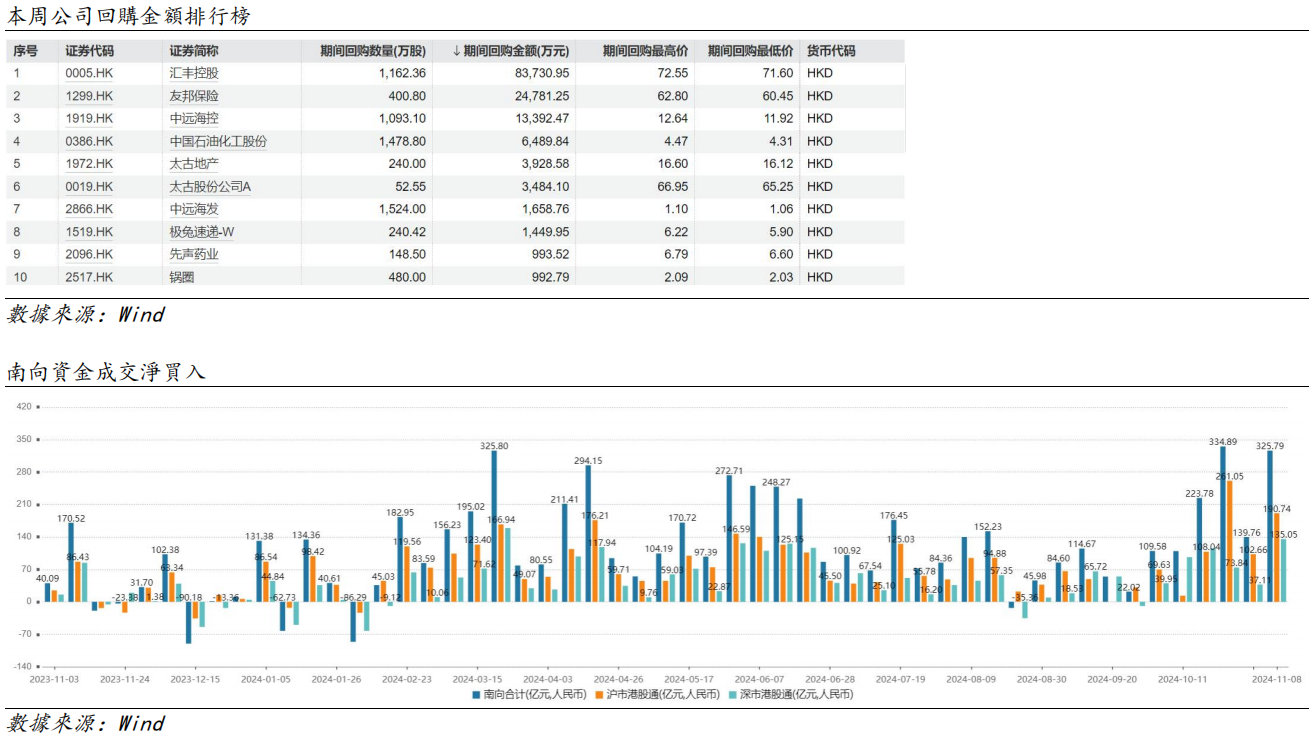Click the 2024-08-09 x-axis date label
Screen dimensions: 1316x744
tap(970, 678)
